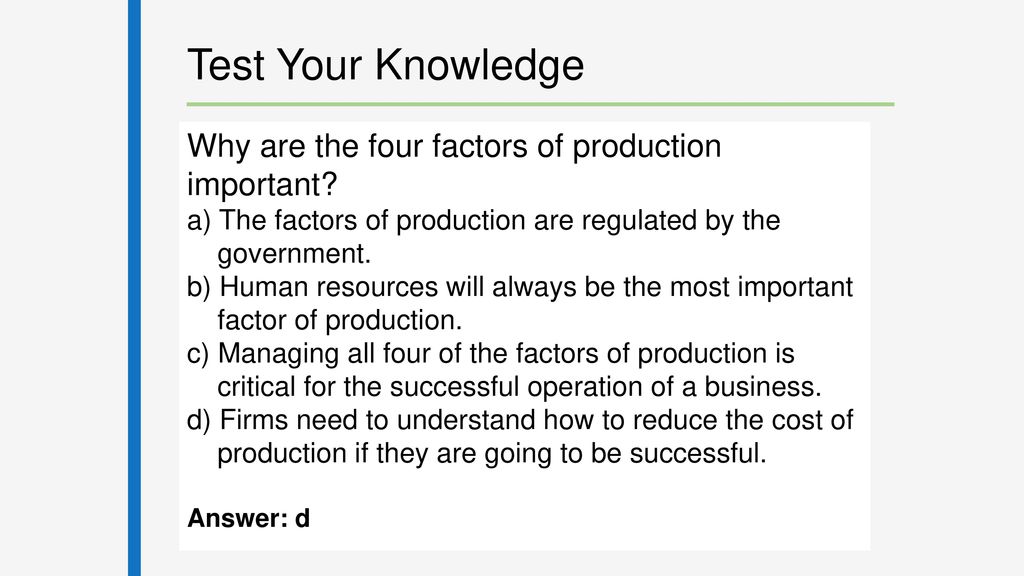The height and width of the screenshot is (576, 1024).
Task: Select option b about human resources
Action: click(520, 304)
